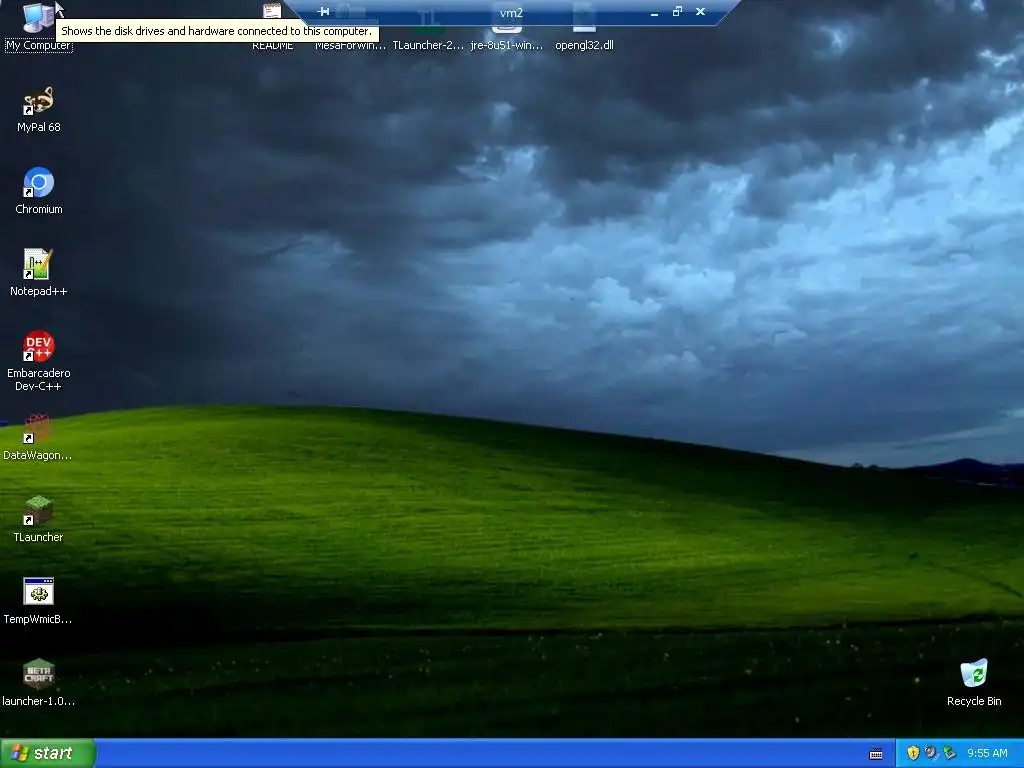Restore down the vm2 remote session
The width and height of the screenshot is (1024, 768).
[677, 12]
